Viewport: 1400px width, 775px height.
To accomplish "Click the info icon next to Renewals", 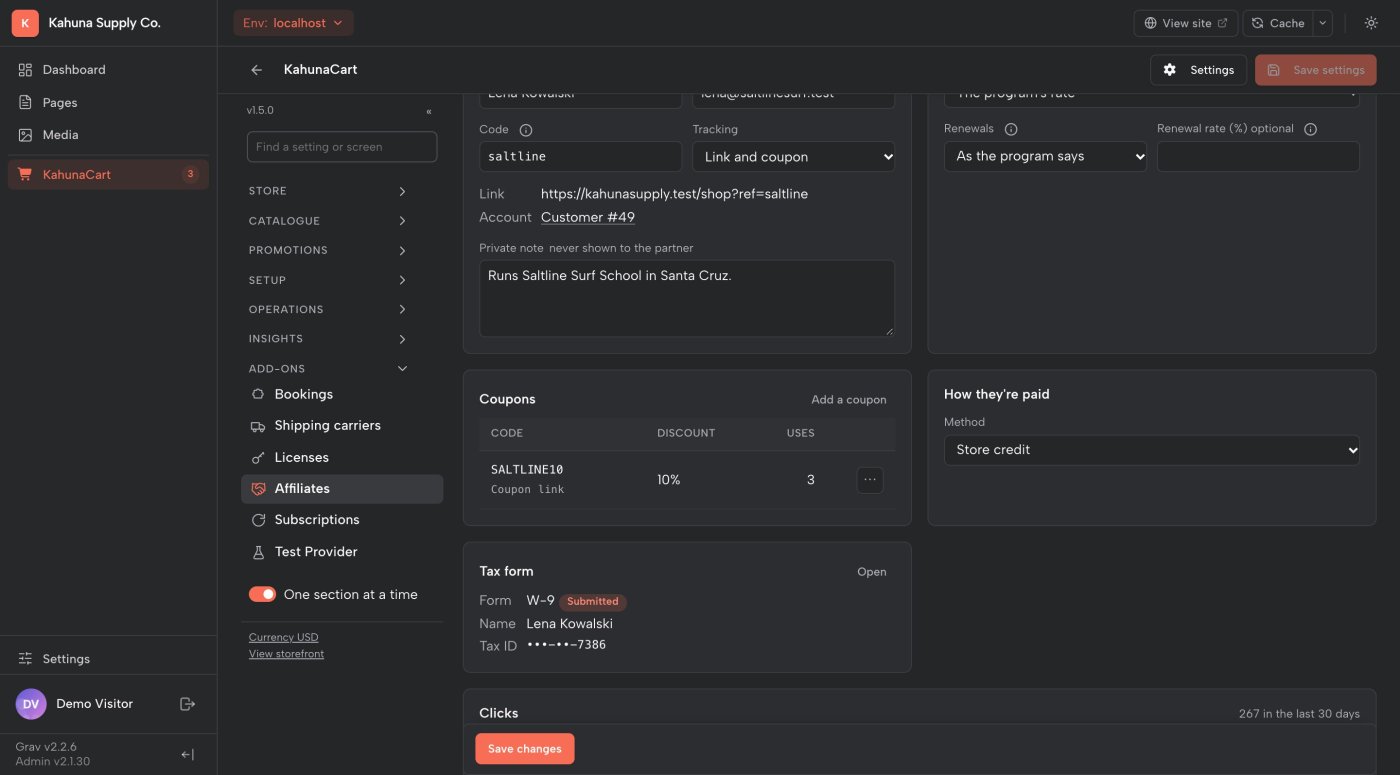I will 1011,129.
